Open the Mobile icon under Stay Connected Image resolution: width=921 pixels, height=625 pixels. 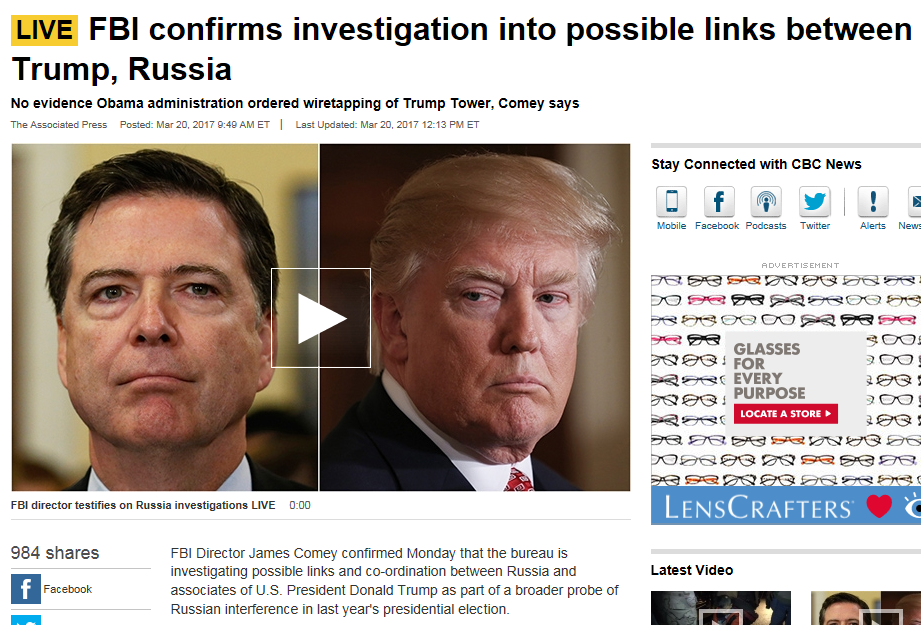click(671, 202)
